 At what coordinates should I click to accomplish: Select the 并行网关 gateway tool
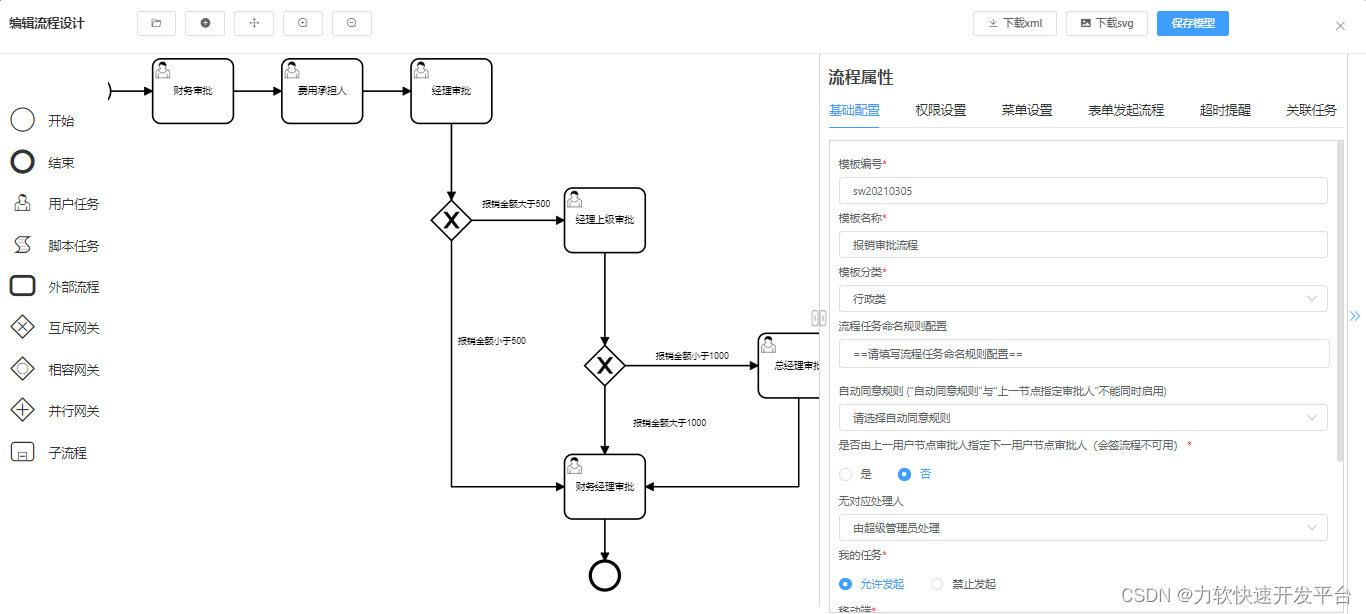pos(22,409)
